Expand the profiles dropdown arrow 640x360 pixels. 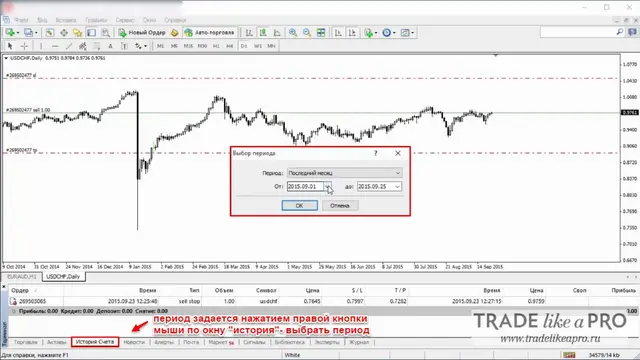click(x=36, y=33)
